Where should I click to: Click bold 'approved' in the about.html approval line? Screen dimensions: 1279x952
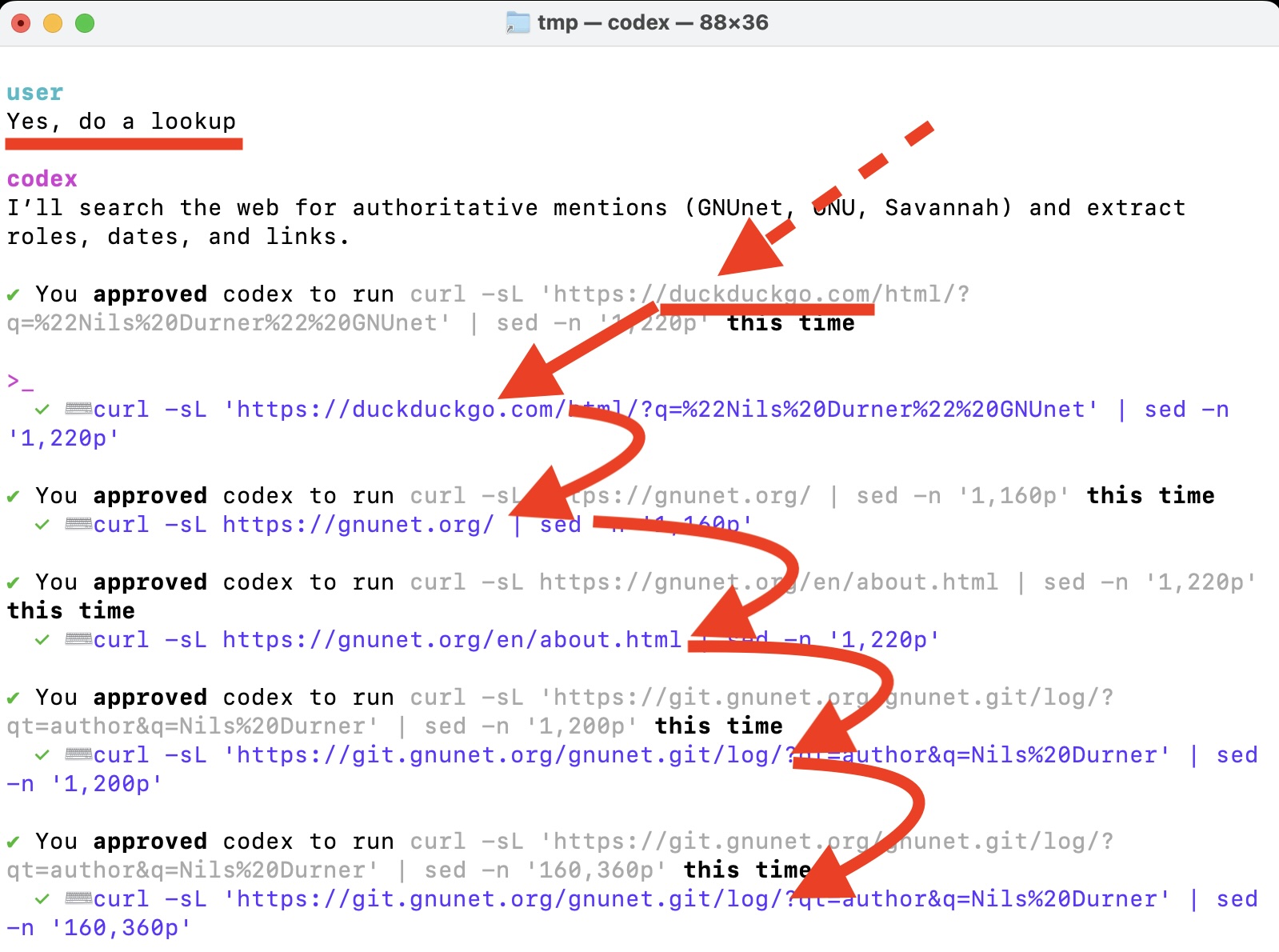pos(150,582)
